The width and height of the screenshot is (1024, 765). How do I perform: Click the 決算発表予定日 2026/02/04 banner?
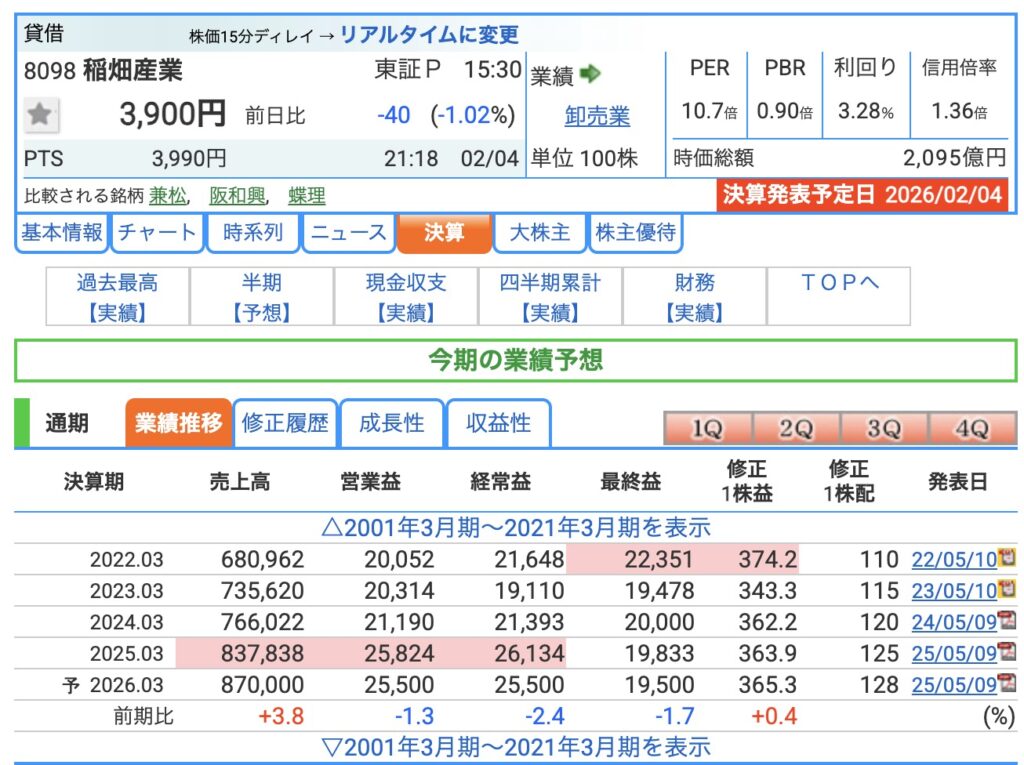(862, 195)
